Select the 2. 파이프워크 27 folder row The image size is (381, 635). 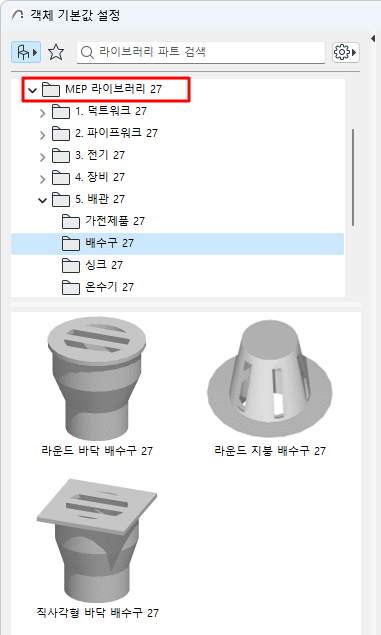[177, 133]
